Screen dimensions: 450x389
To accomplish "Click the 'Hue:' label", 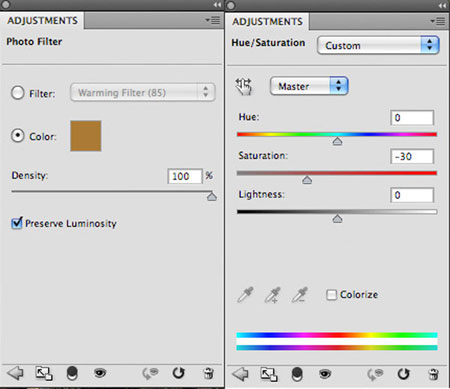I will click(249, 117).
